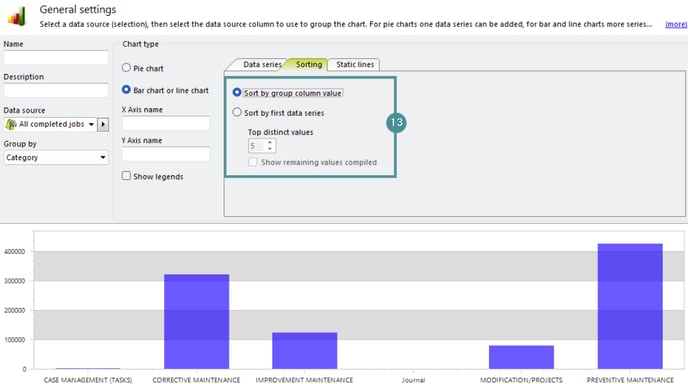
Task: Click the Top distinct values down arrow
Action: click(x=270, y=149)
